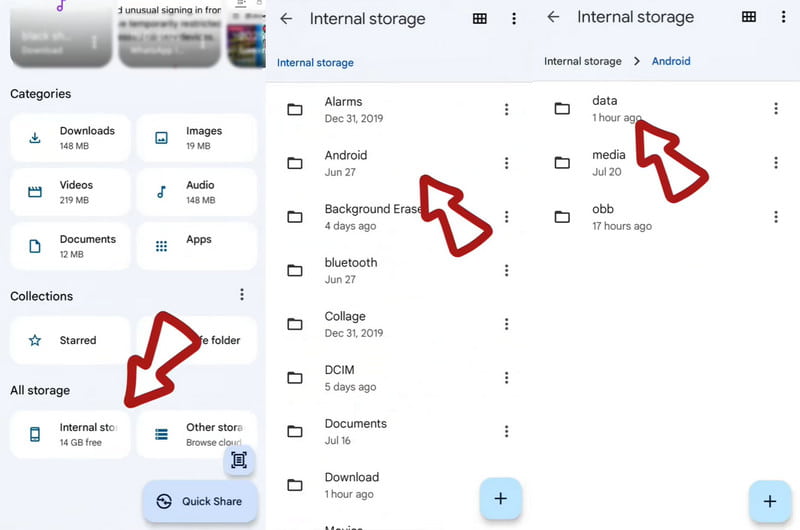This screenshot has height=530, width=800.
Task: Open the Starred collection
Action: tap(70, 340)
